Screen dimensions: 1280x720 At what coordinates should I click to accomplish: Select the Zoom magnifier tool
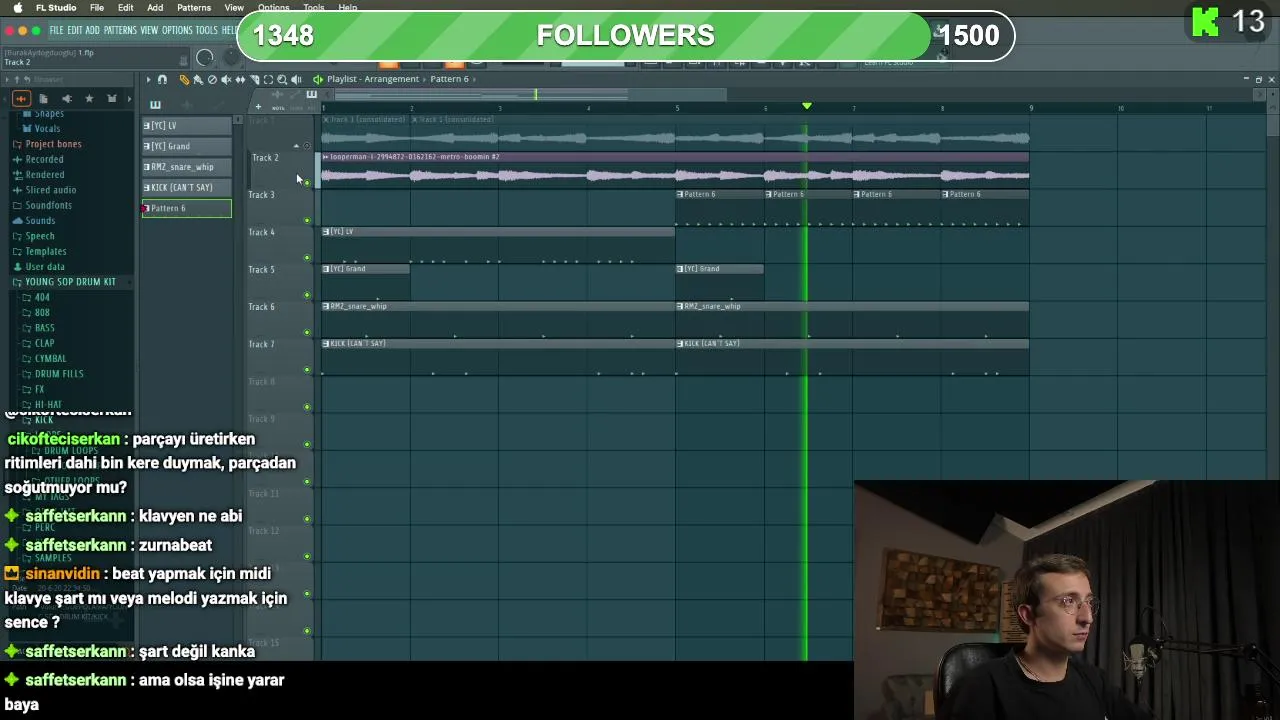click(282, 80)
